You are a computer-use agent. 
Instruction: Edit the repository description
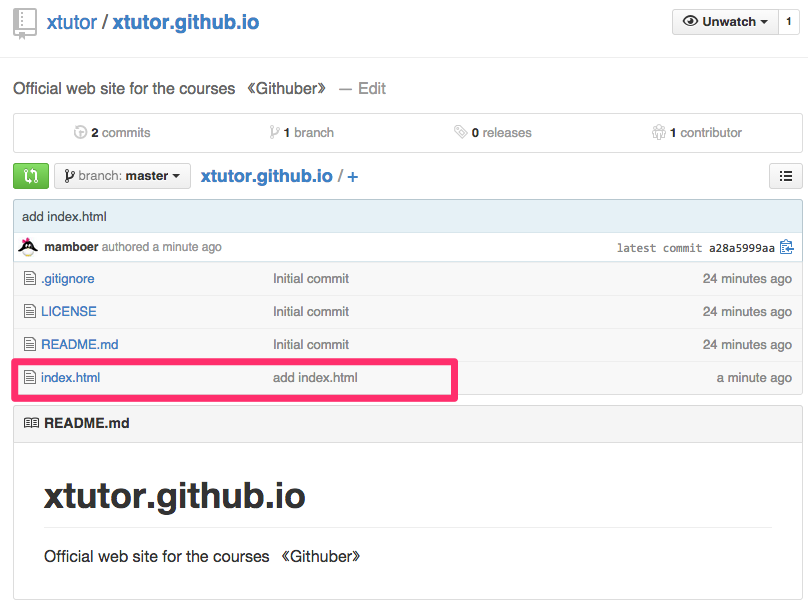[372, 89]
